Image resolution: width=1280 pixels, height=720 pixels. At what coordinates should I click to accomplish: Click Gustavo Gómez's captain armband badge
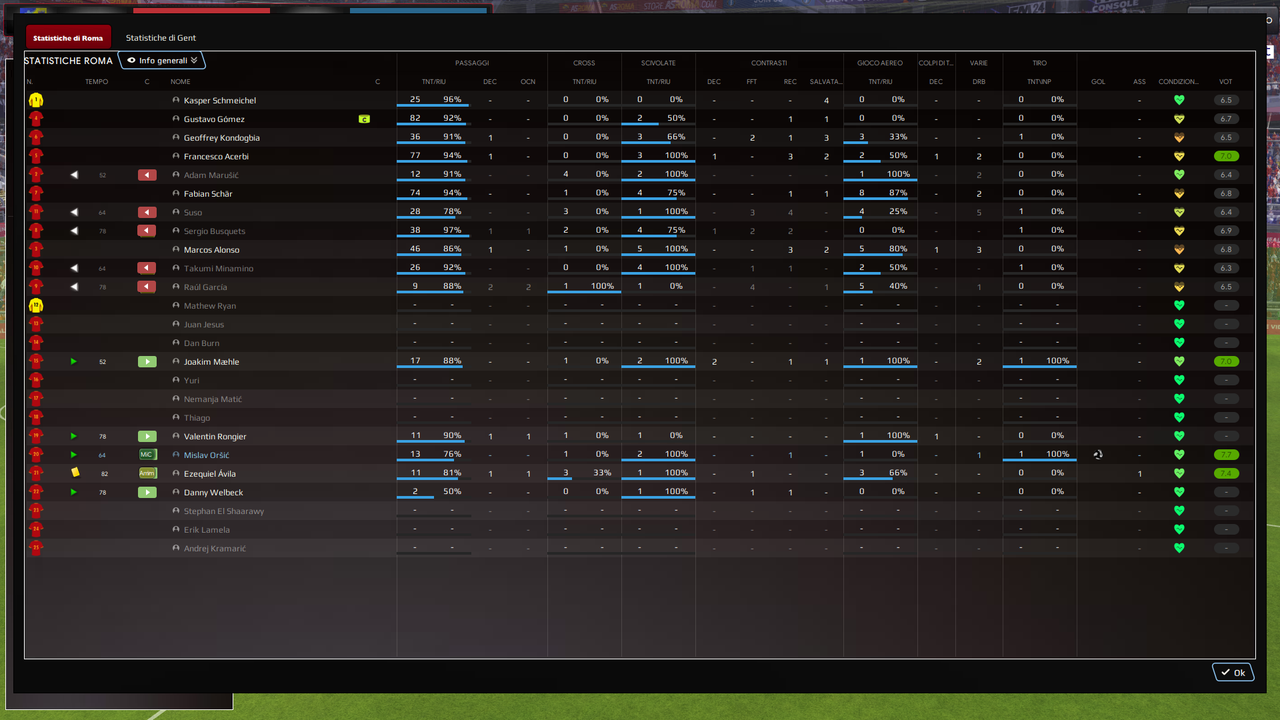tap(364, 119)
